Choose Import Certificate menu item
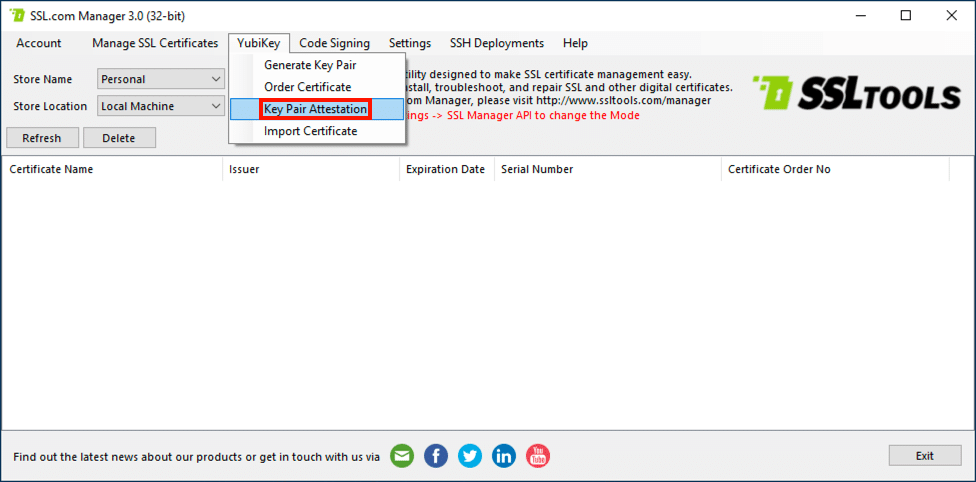976x482 pixels. point(310,131)
